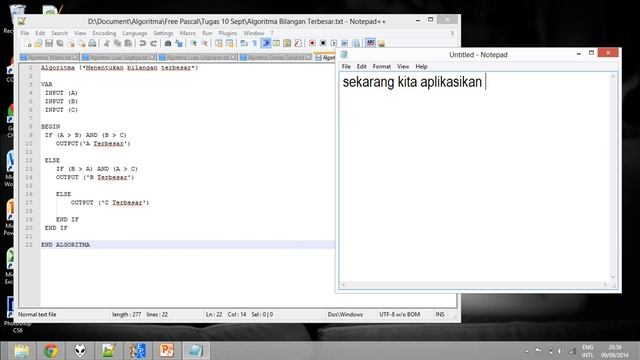Image resolution: width=640 pixels, height=360 pixels.
Task: Click the Notepad horizontal scrollbar left arrow
Action: (x=343, y=284)
